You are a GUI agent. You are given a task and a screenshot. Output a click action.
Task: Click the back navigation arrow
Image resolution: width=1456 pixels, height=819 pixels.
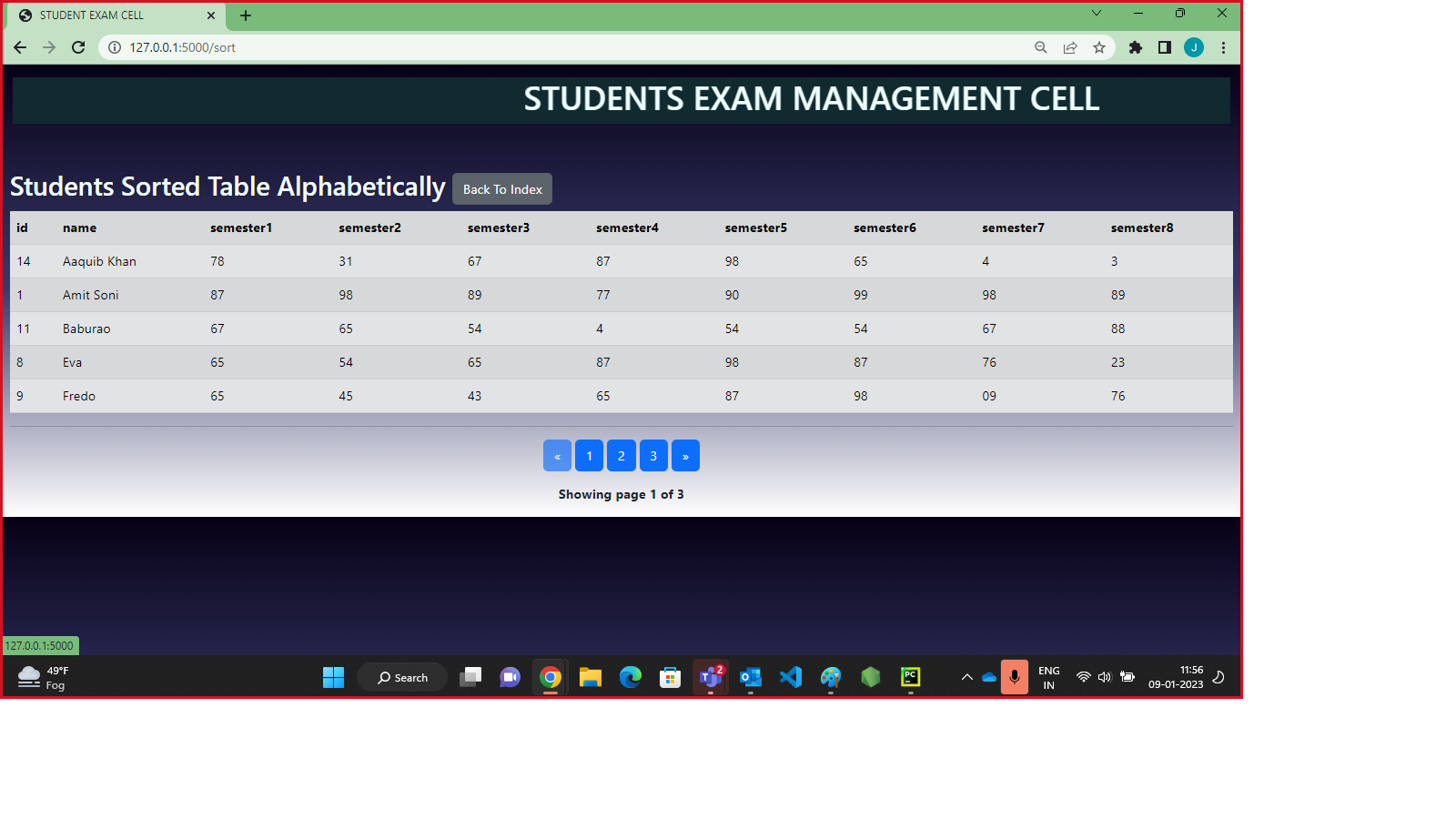coord(20,47)
